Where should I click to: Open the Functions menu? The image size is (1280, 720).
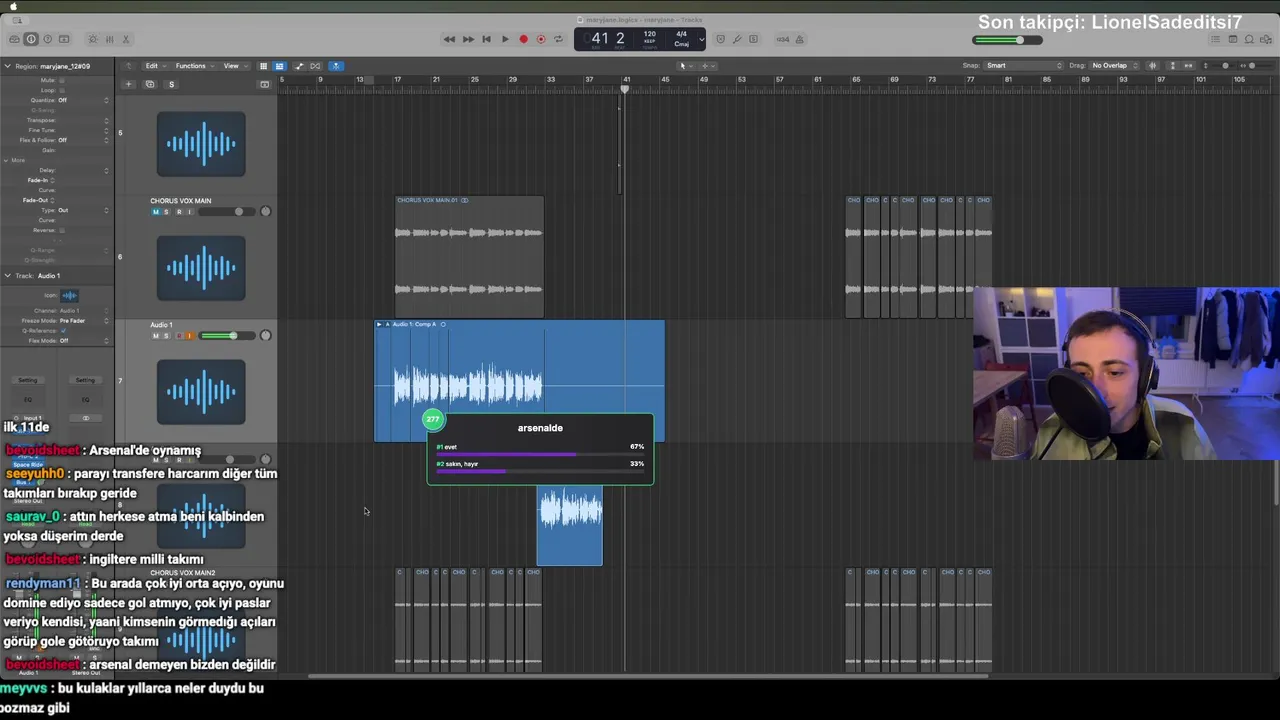pos(193,66)
